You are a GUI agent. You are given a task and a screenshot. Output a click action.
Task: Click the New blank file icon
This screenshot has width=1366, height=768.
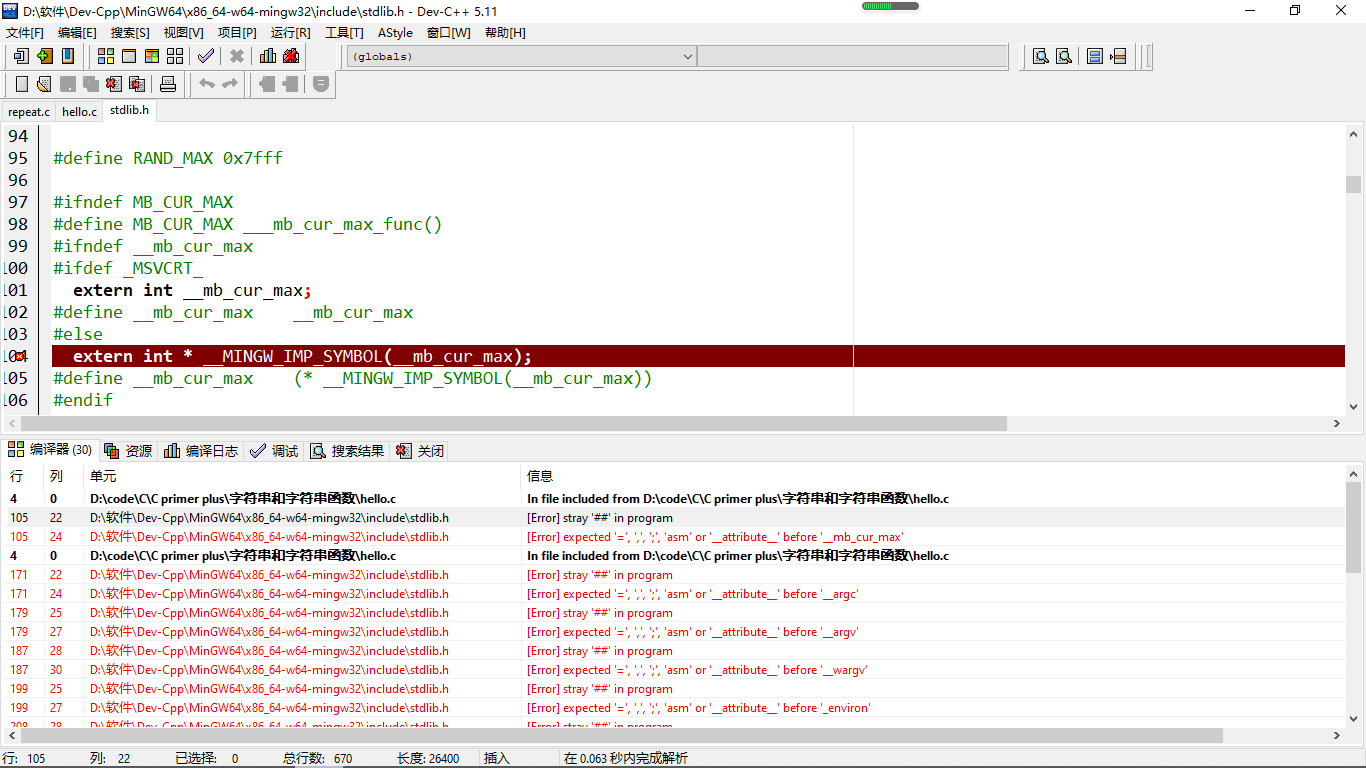point(21,84)
